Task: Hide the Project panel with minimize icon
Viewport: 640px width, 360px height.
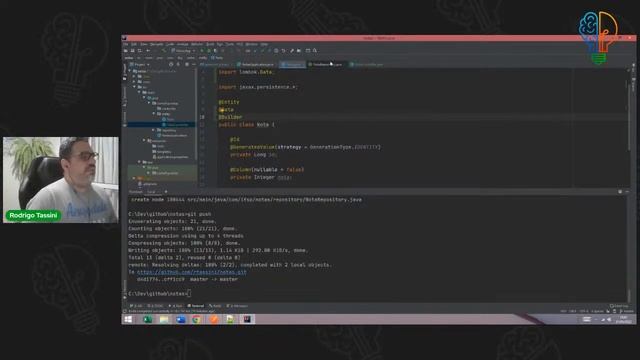Action: [193, 64]
